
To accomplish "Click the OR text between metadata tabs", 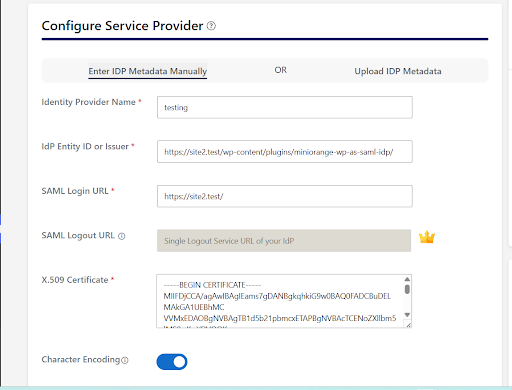I will pos(281,70).
